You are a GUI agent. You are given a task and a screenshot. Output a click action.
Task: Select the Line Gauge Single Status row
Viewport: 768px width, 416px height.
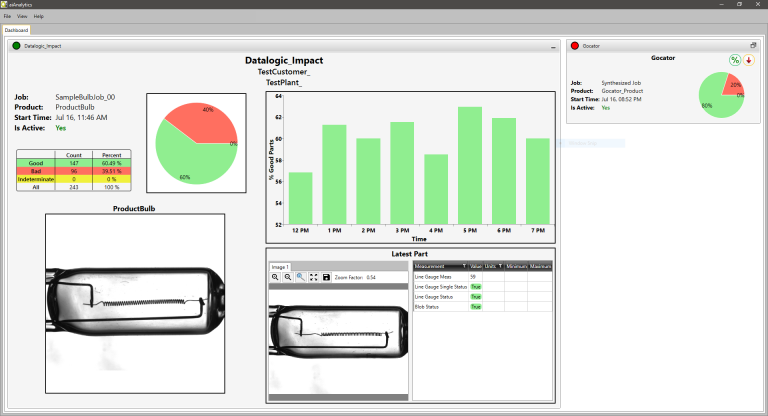tap(483, 287)
